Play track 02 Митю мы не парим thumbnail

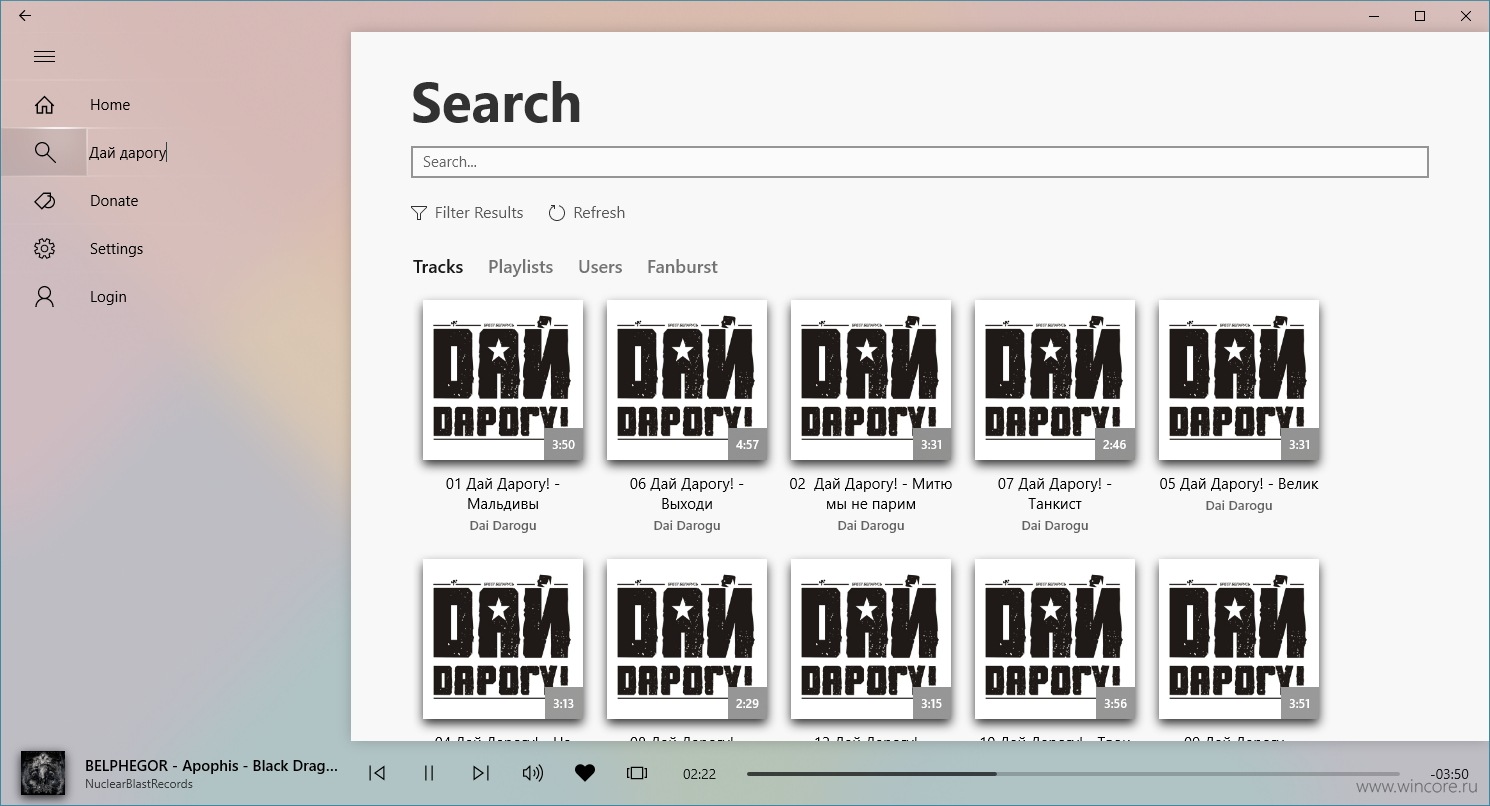click(x=871, y=380)
